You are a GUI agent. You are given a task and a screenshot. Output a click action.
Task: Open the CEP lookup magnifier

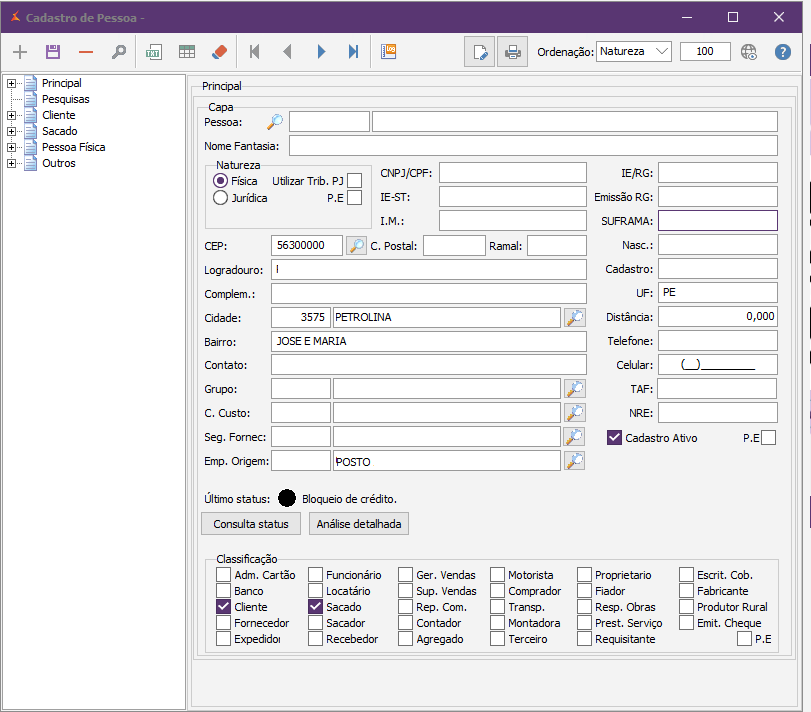click(x=356, y=245)
